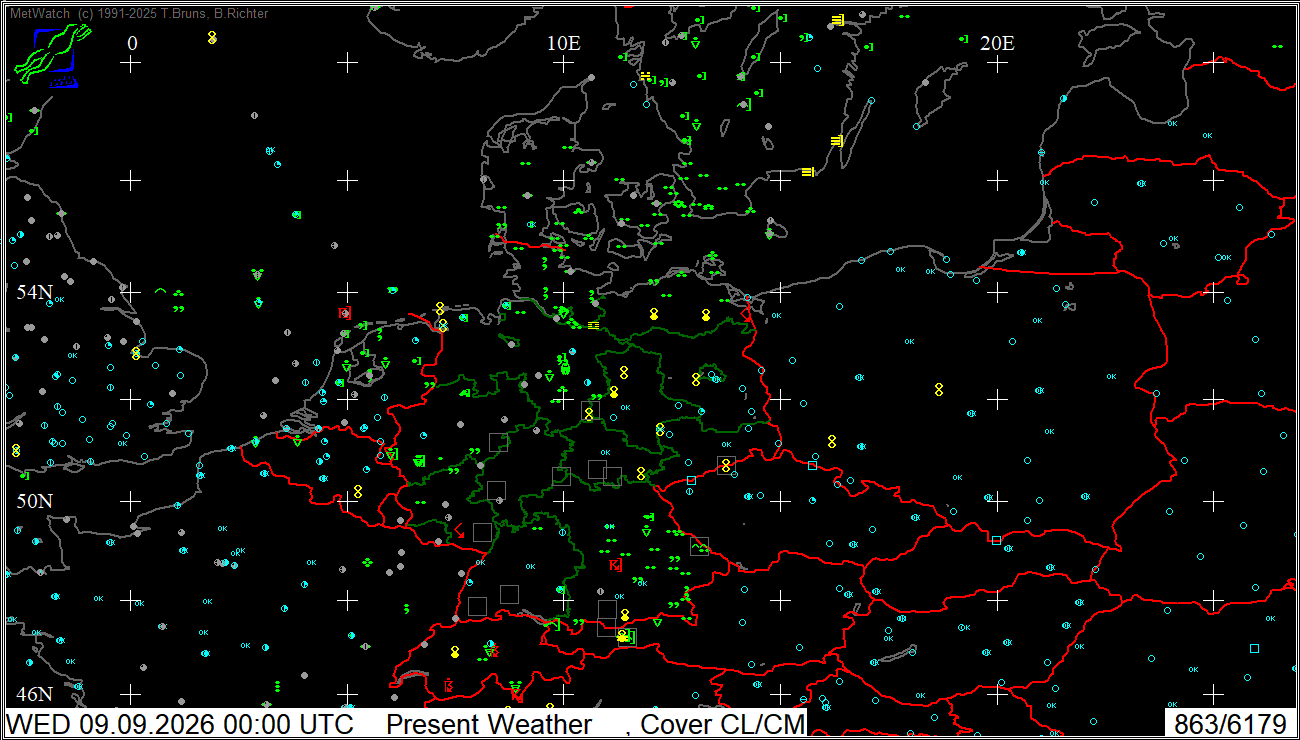Click the 20E longitude label
This screenshot has width=1300, height=740.
[997, 43]
